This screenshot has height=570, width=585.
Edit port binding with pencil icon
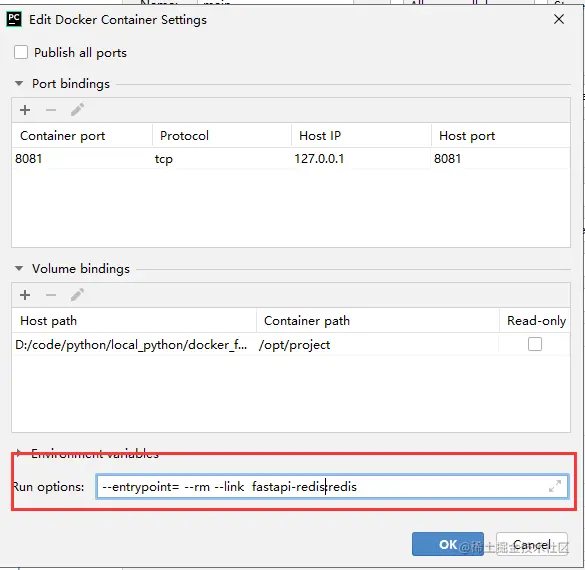77,110
